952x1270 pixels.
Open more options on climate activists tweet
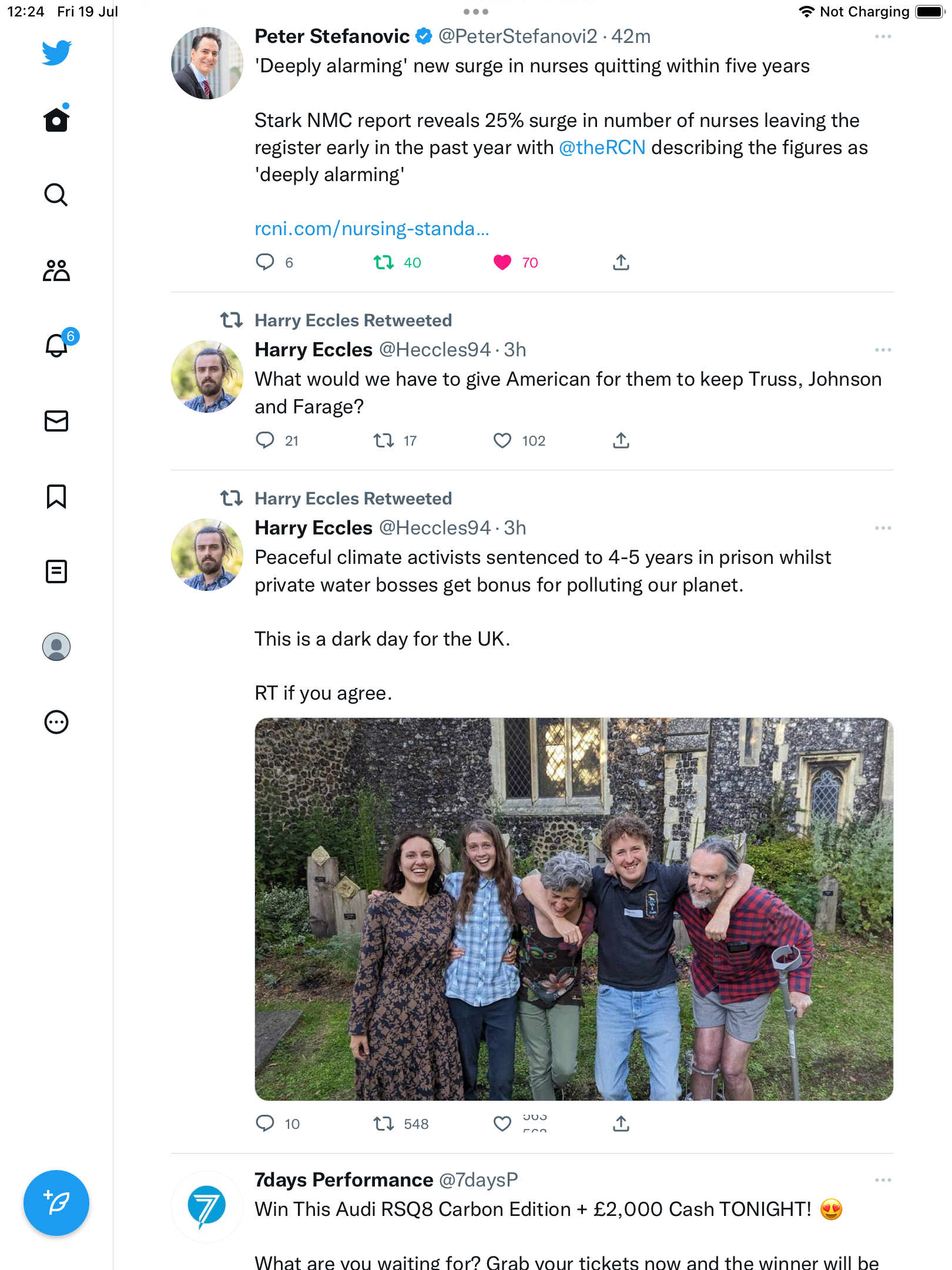tap(883, 528)
